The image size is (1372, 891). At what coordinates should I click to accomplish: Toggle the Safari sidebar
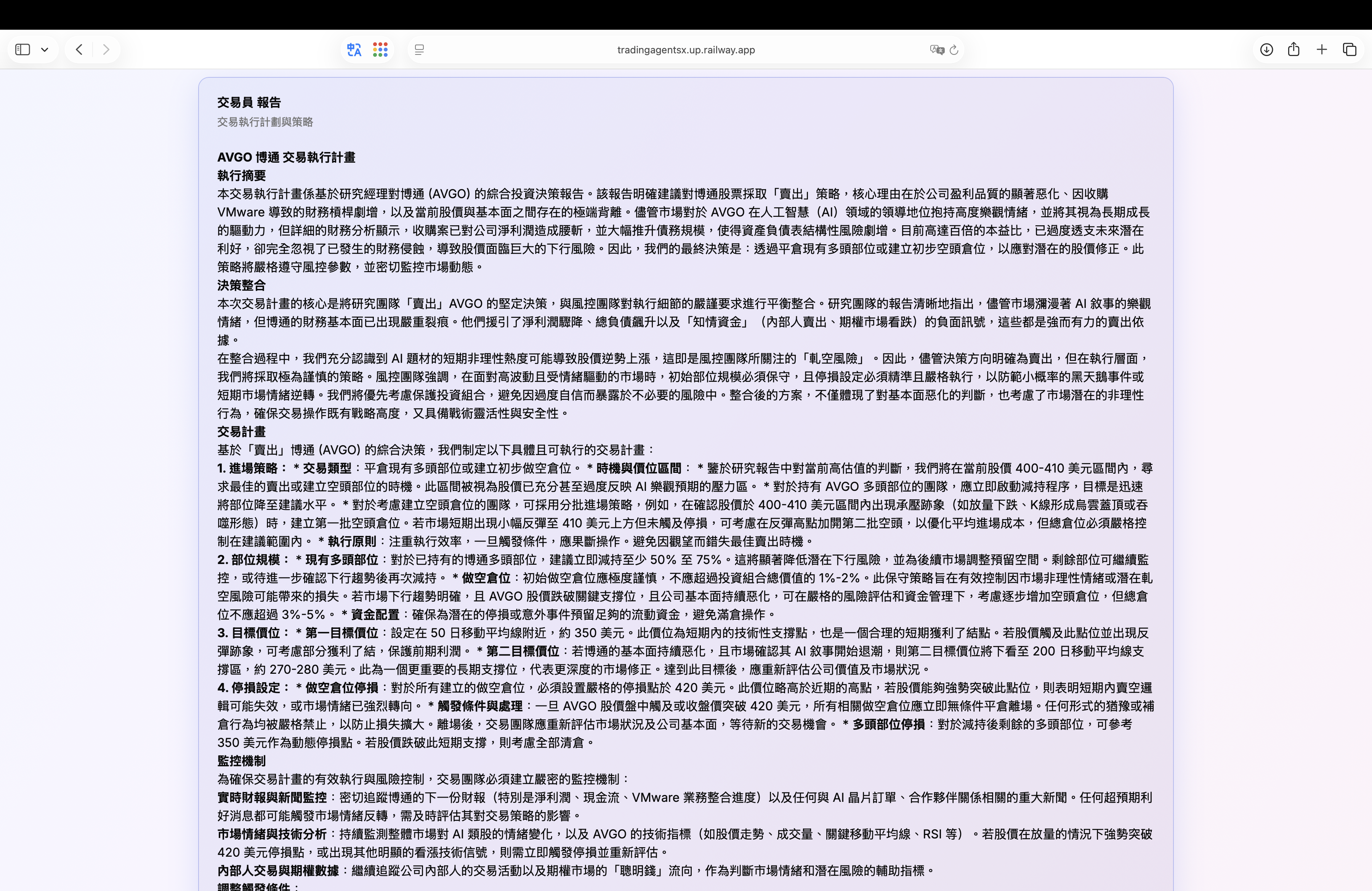(x=22, y=50)
